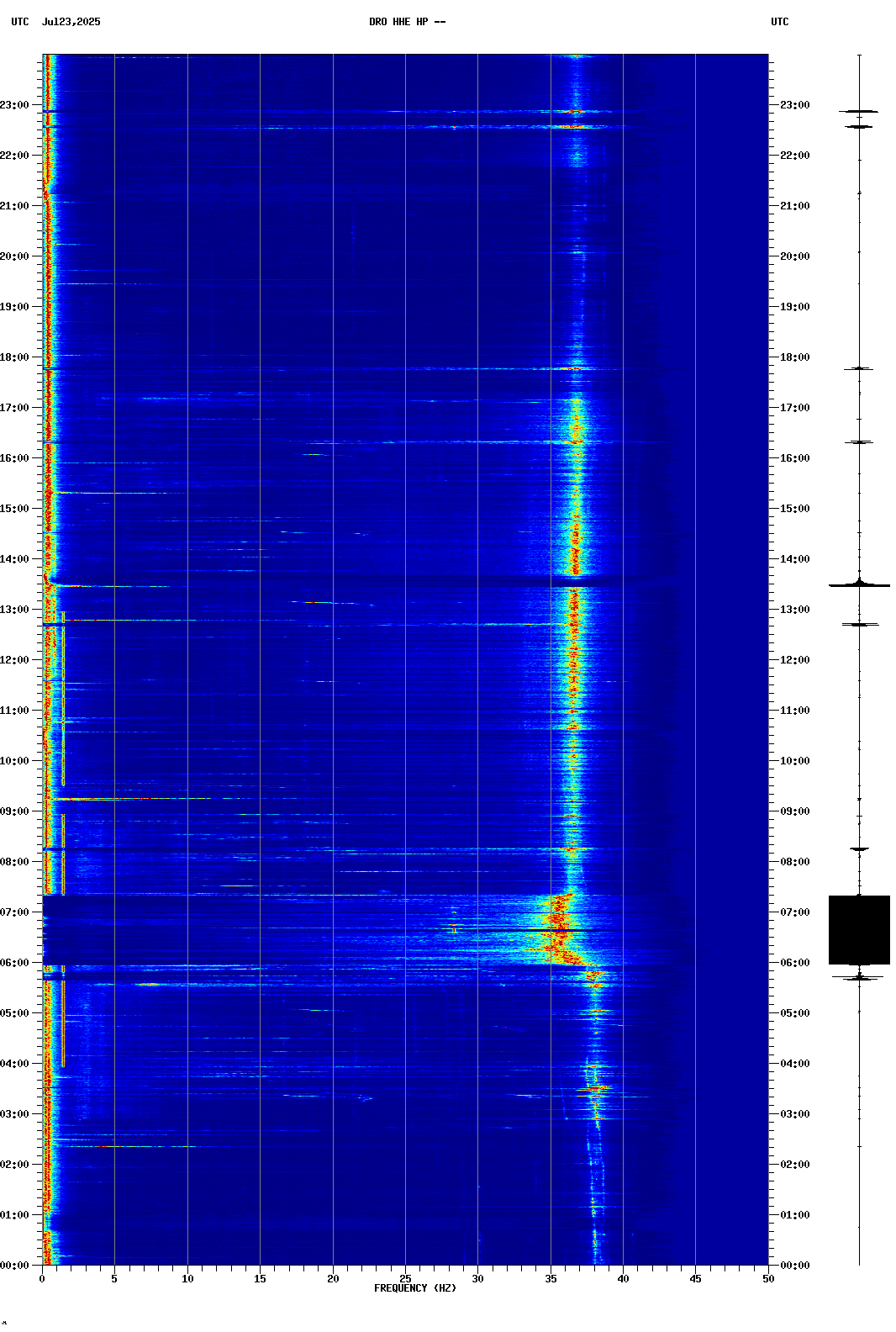The image size is (896, 1332).
Task: Select the 01:00 label on the left time axis
Action: pos(14,1215)
